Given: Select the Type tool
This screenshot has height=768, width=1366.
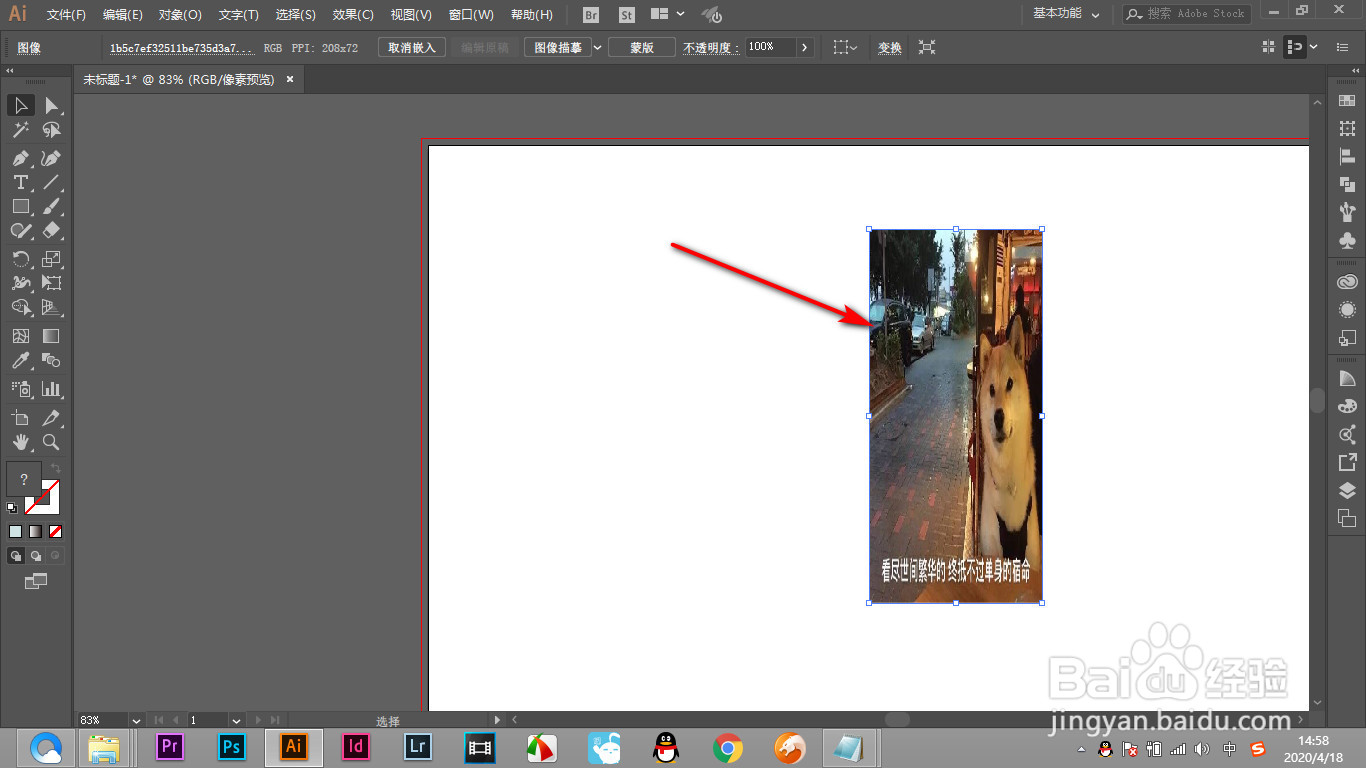Looking at the screenshot, I should click(x=20, y=182).
